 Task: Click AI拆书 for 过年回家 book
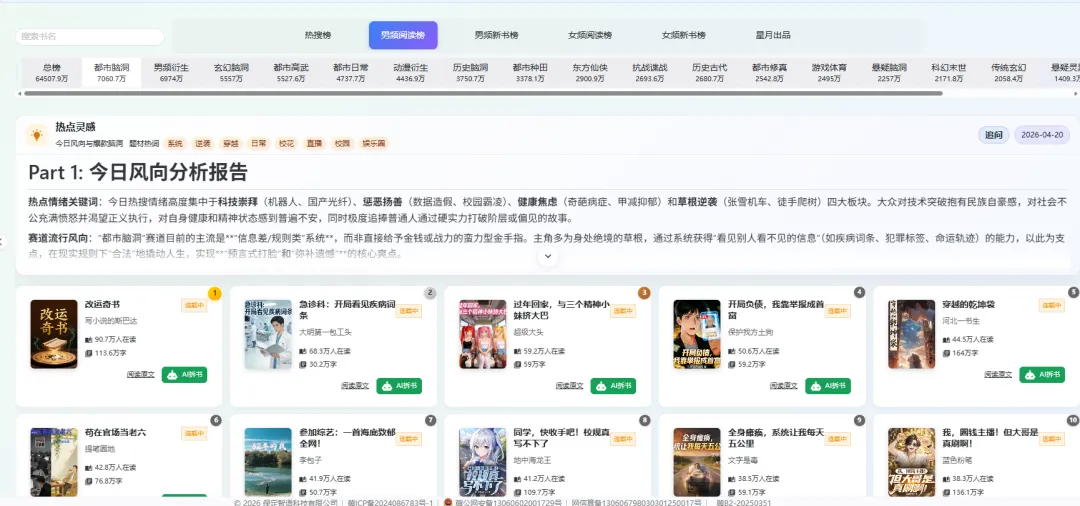(x=613, y=386)
